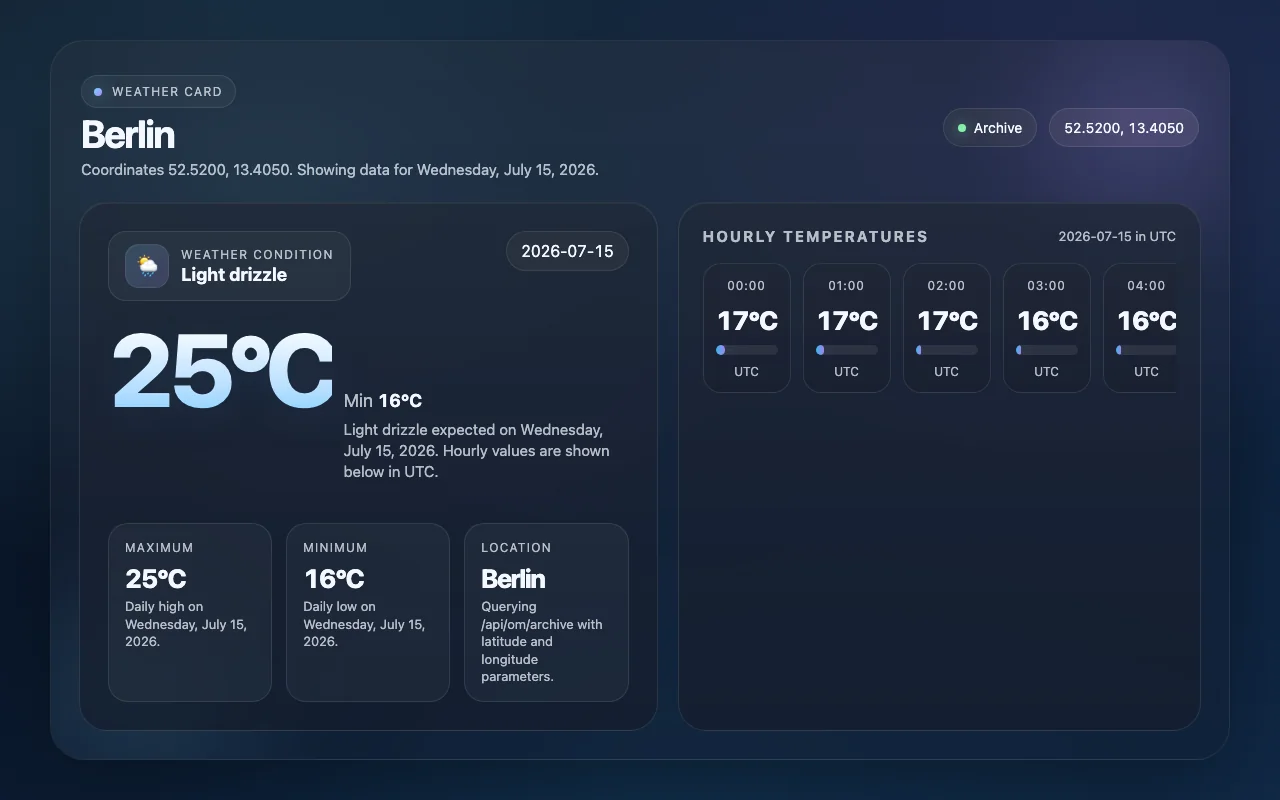Click the 2026-07-15 date pill
This screenshot has width=1280, height=800.
(567, 251)
